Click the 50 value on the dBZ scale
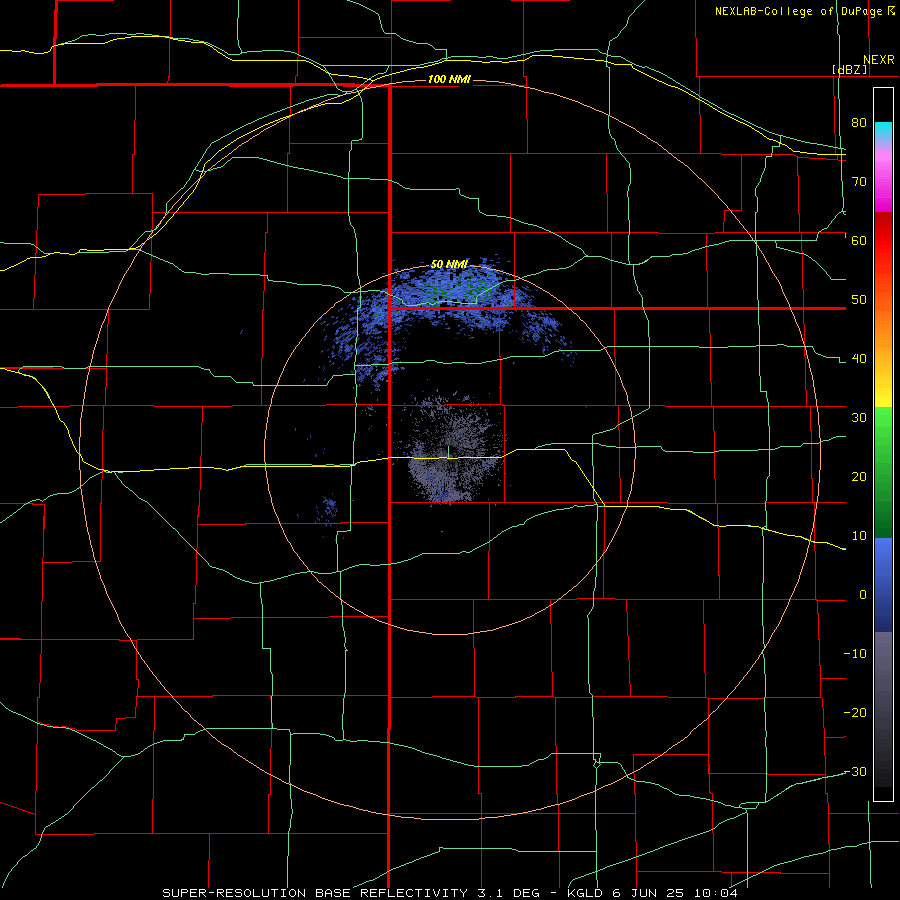 (859, 300)
